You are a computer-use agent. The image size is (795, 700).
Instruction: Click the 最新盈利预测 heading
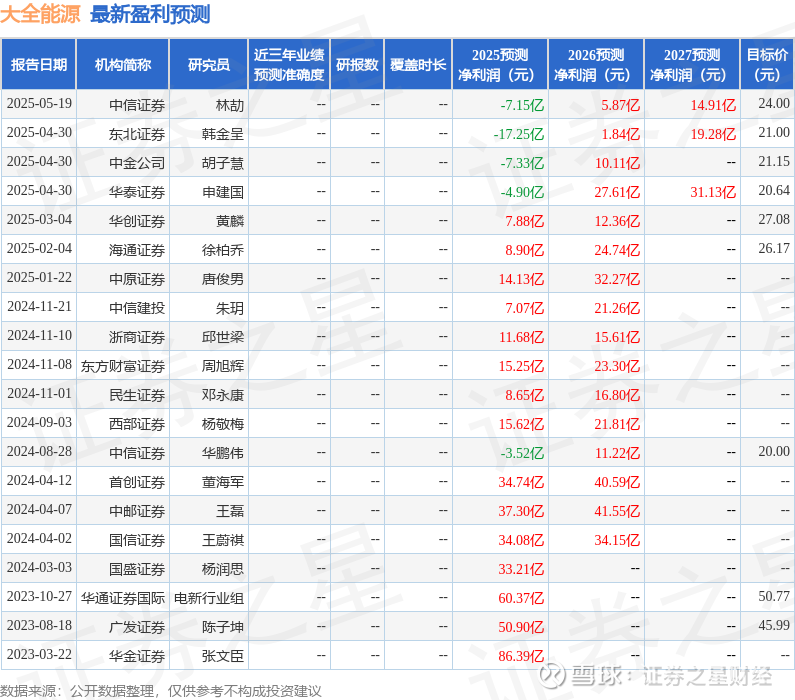click(150, 14)
